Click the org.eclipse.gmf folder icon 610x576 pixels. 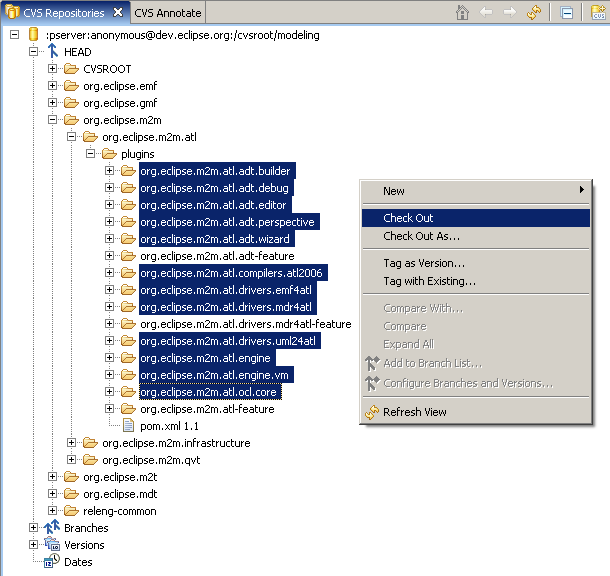pos(71,103)
